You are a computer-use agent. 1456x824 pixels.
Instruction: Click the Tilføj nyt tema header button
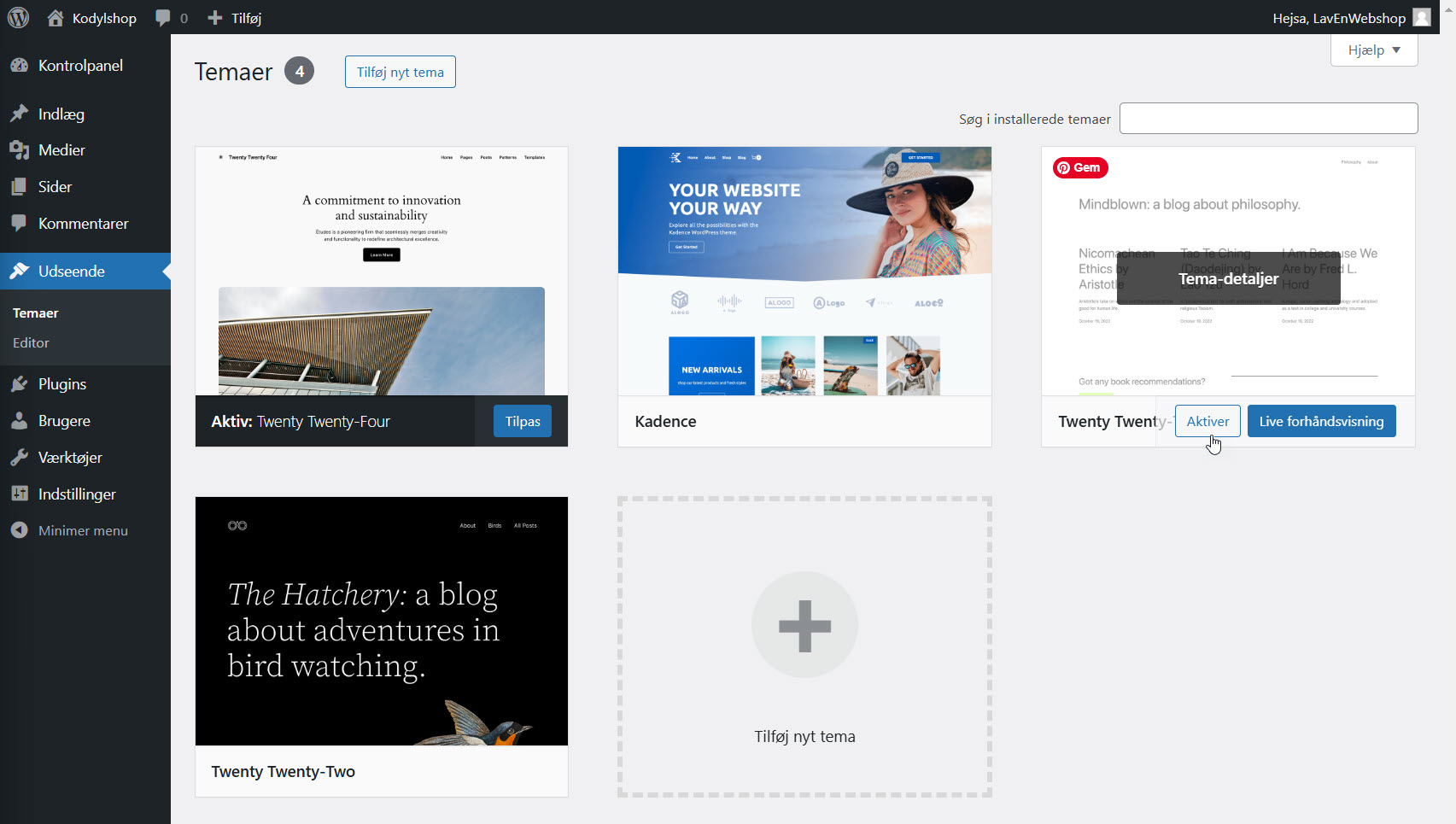[400, 72]
